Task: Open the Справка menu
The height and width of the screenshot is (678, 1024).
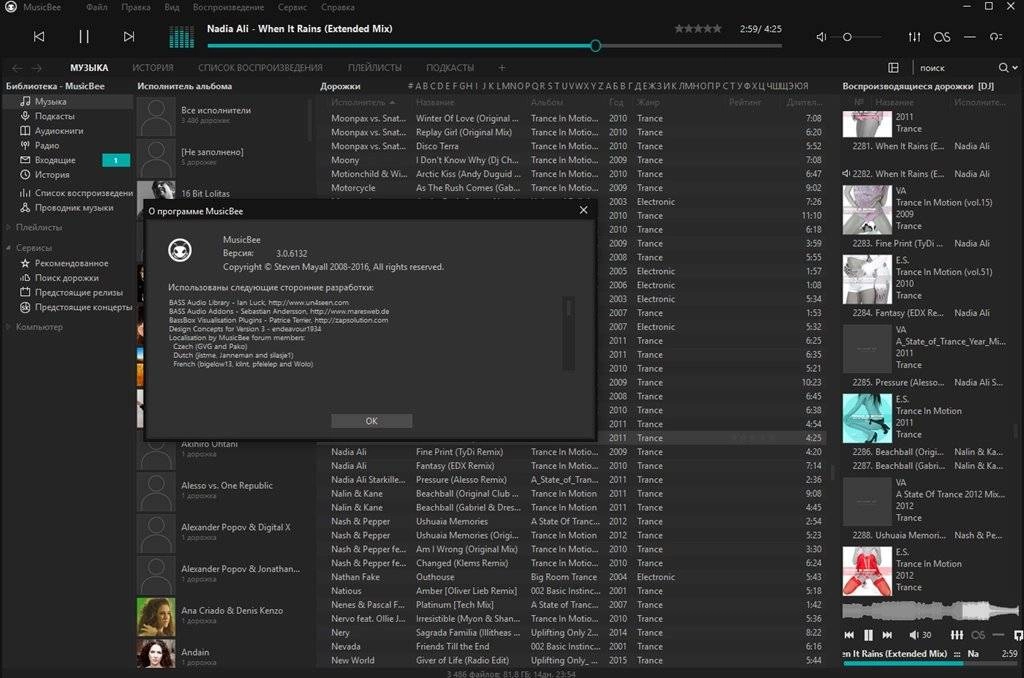Action: click(x=338, y=7)
